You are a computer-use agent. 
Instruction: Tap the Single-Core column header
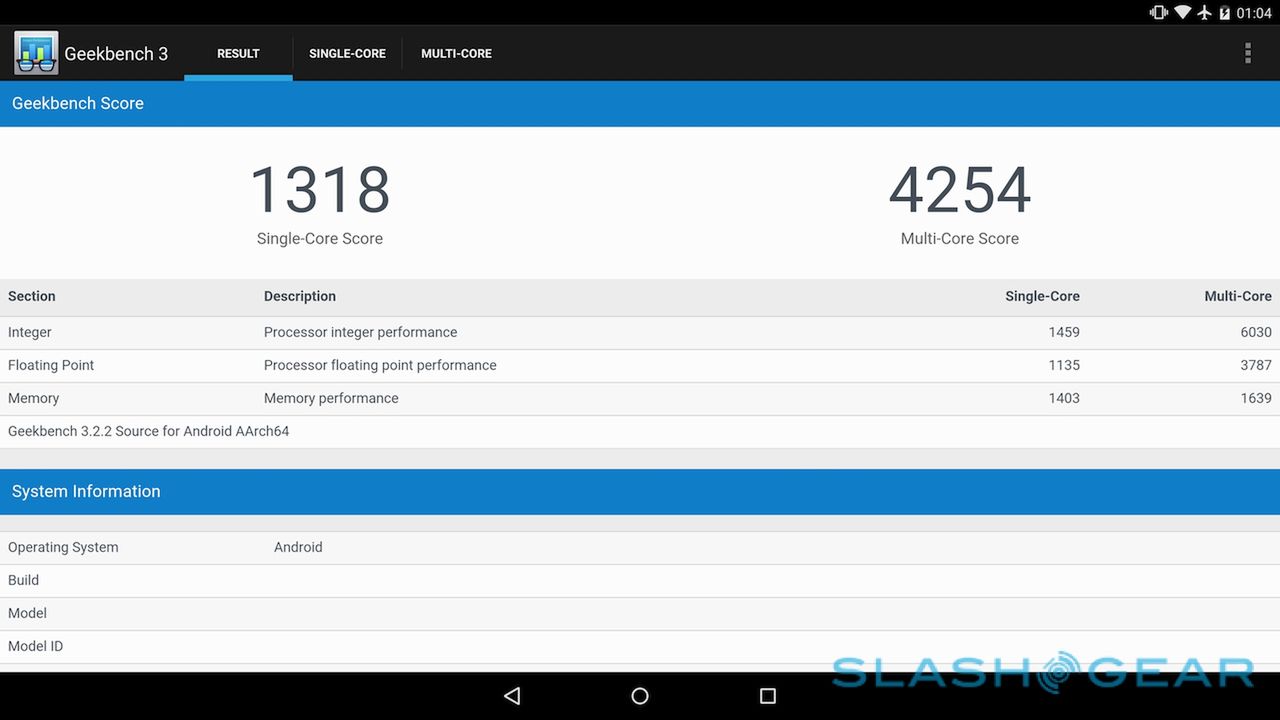[x=1042, y=296]
